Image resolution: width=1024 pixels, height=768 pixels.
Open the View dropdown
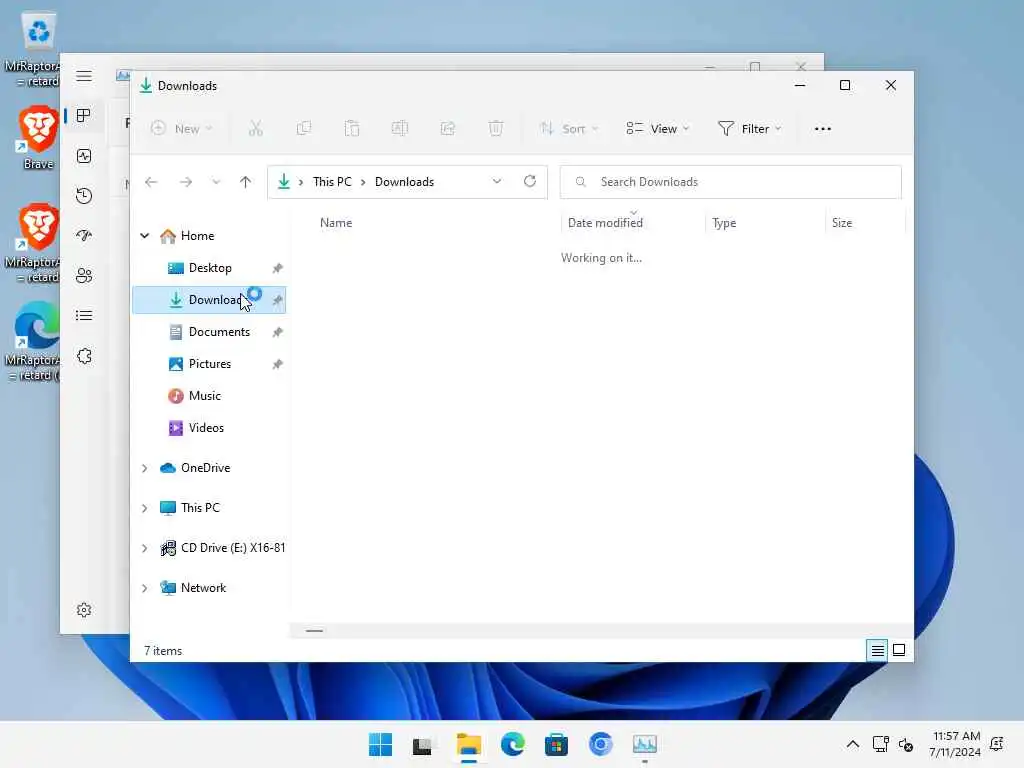click(657, 129)
